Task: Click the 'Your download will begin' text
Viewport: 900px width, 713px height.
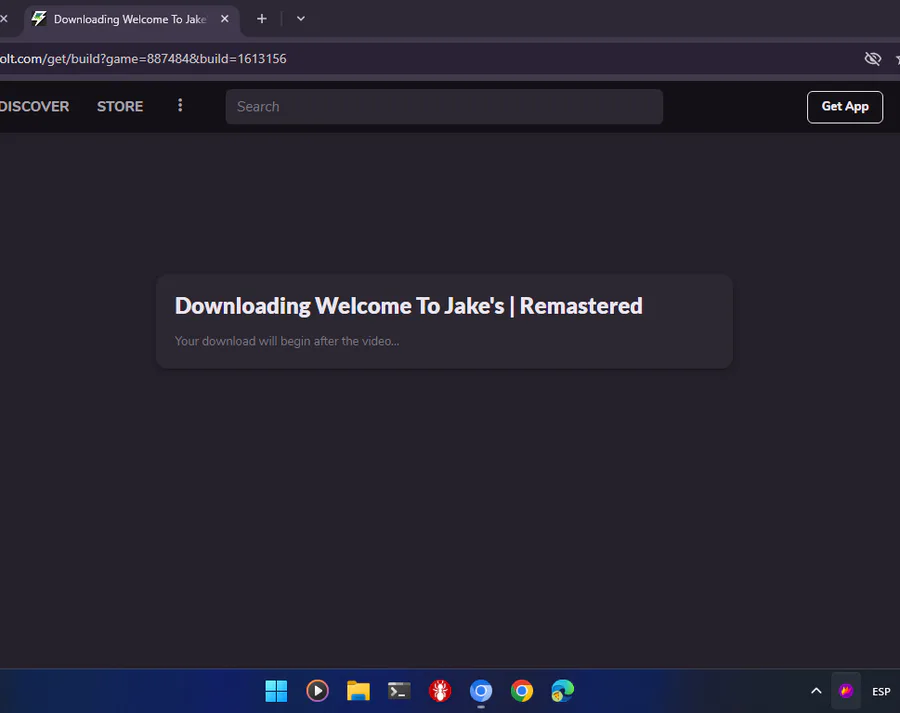Action: point(287,341)
